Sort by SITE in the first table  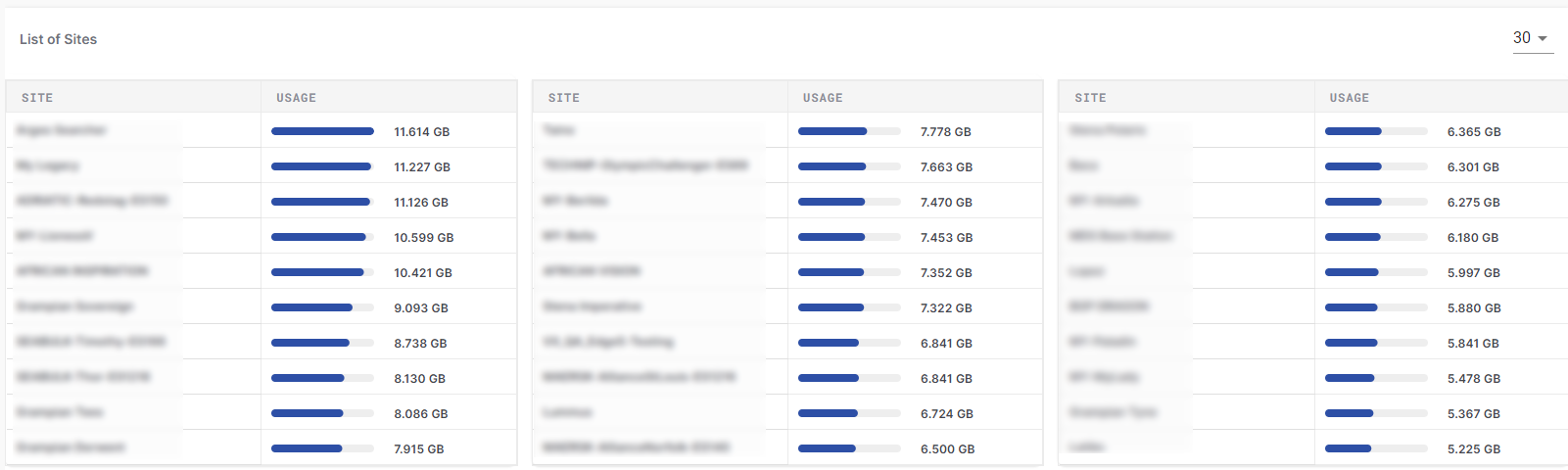[37, 98]
